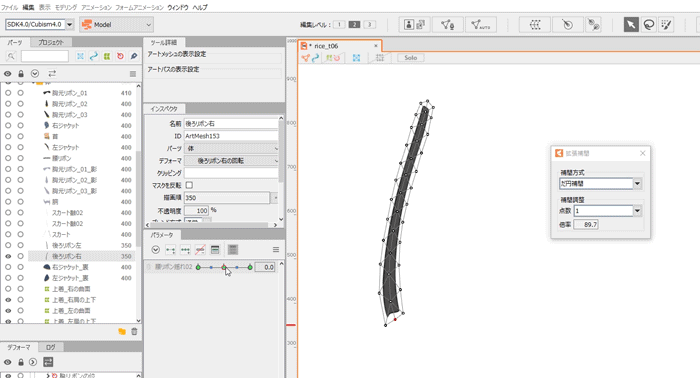Open the glue tool icon
The image size is (700, 378).
click(594, 25)
